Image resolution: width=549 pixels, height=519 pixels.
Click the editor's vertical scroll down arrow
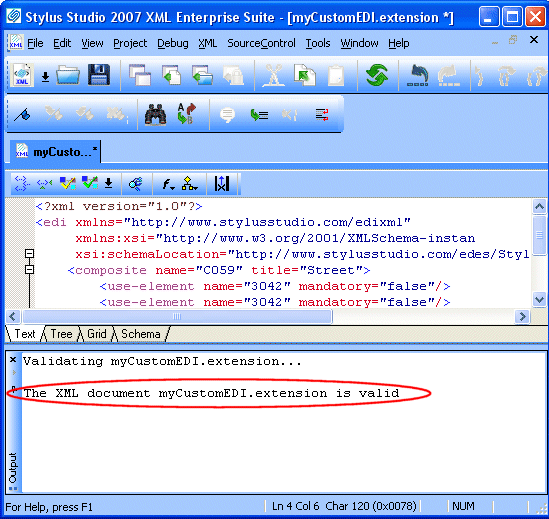[539, 300]
